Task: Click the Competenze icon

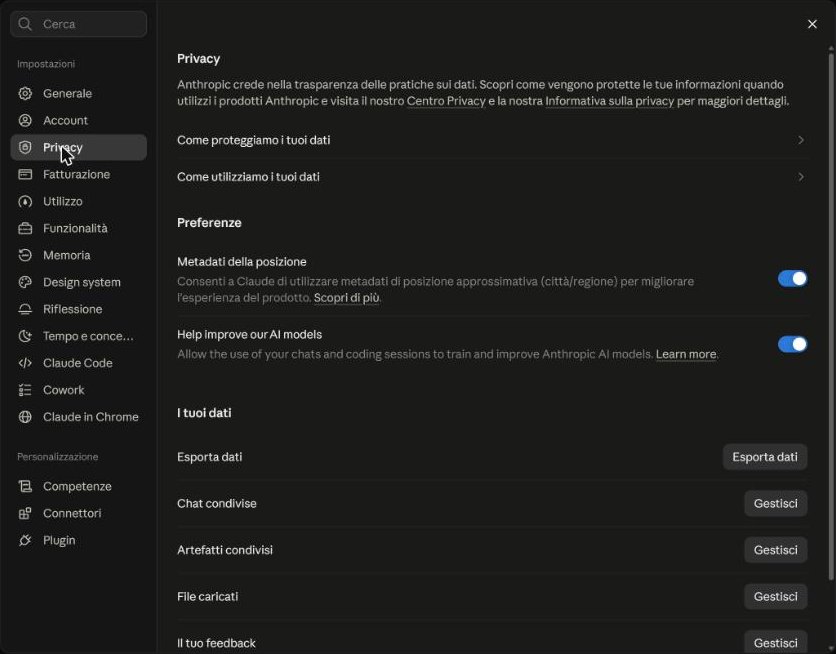Action: click(25, 486)
